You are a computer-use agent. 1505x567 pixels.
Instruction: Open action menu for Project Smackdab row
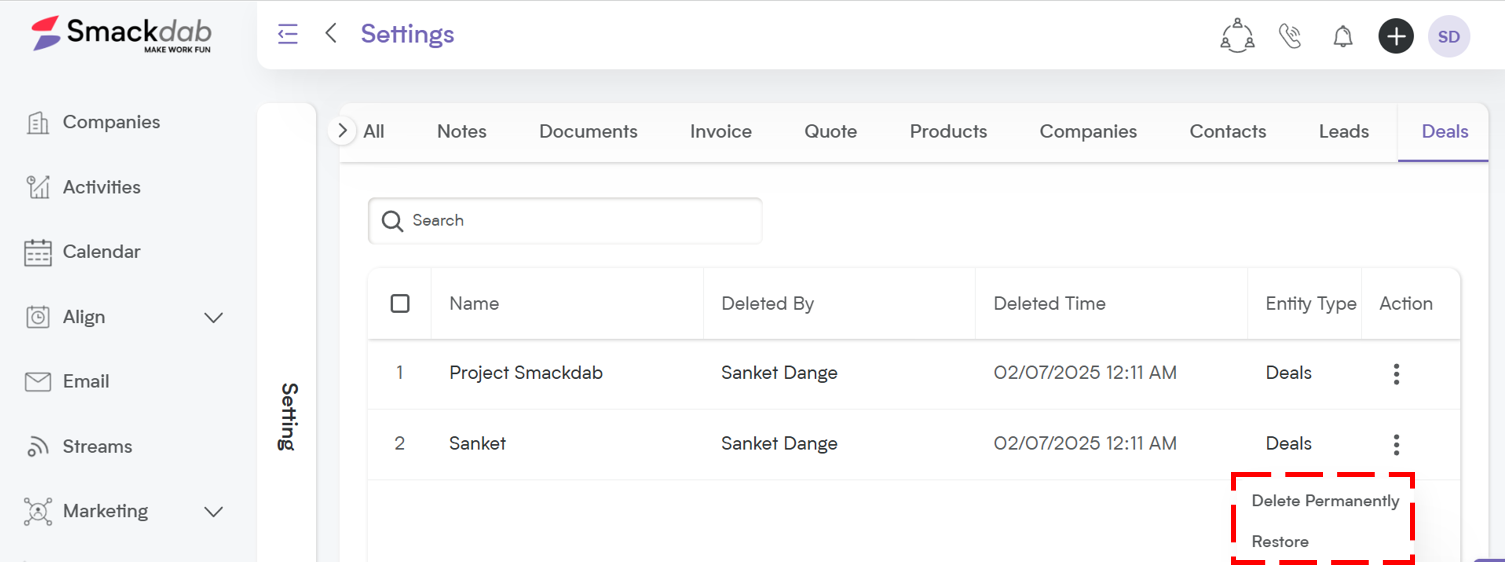point(1396,374)
